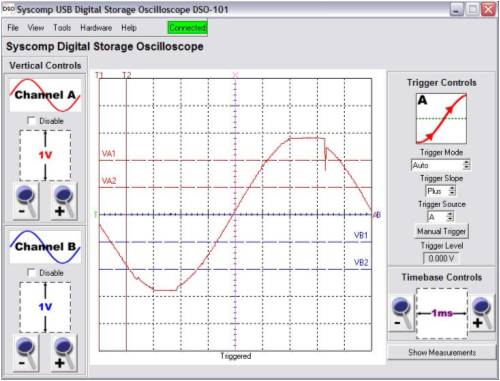Click the Show Measurements button
The image size is (500, 381).
coord(442,352)
